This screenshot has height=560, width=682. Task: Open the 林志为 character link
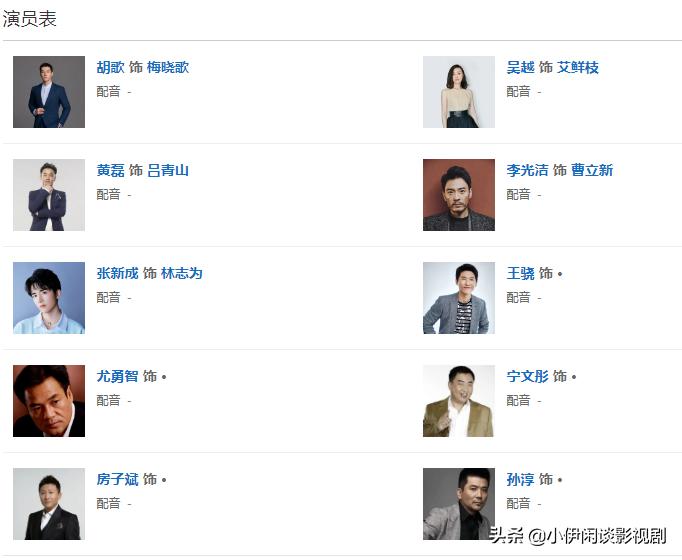point(182,274)
